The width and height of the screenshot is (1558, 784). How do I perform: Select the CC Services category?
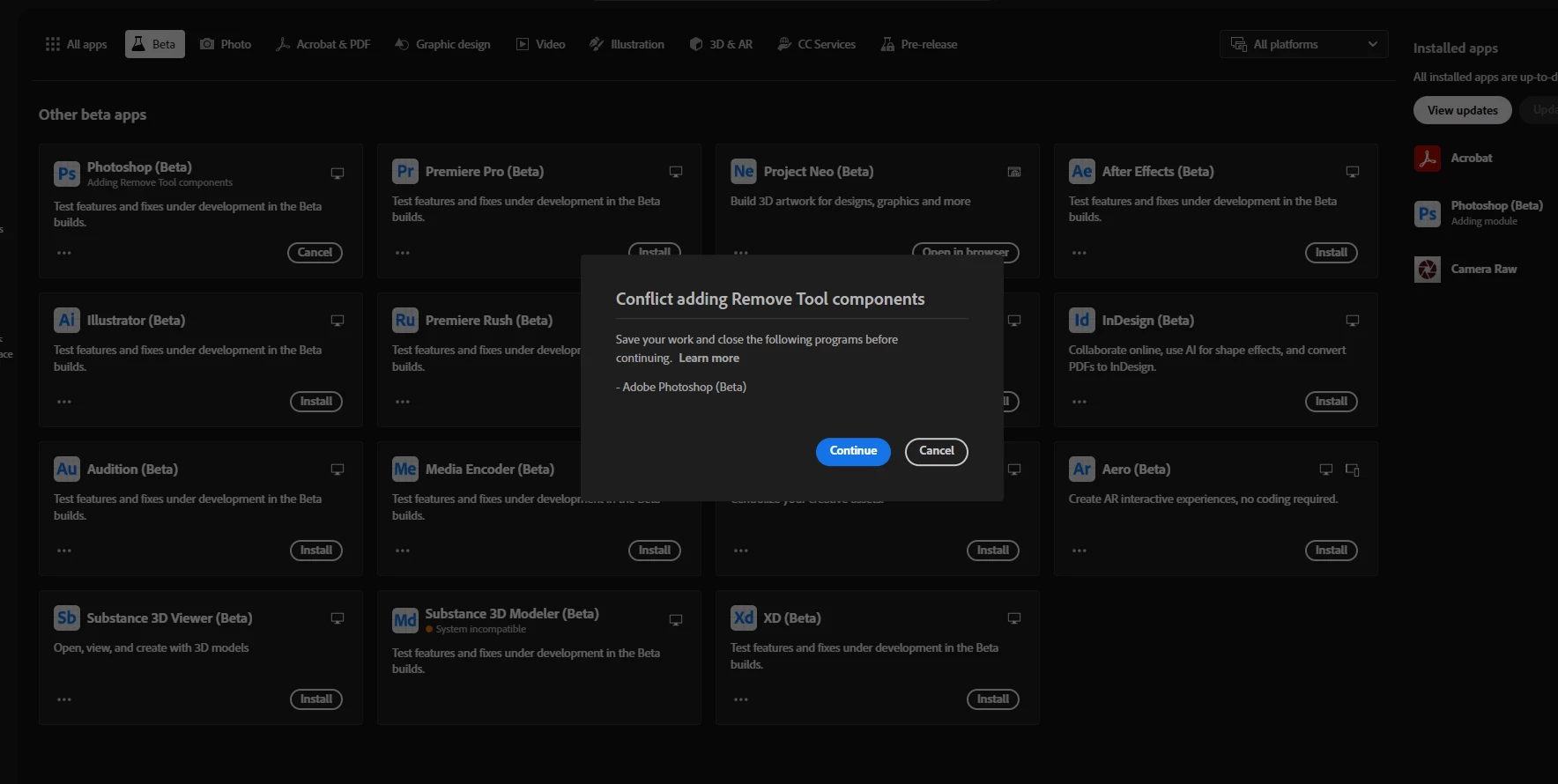pos(816,44)
